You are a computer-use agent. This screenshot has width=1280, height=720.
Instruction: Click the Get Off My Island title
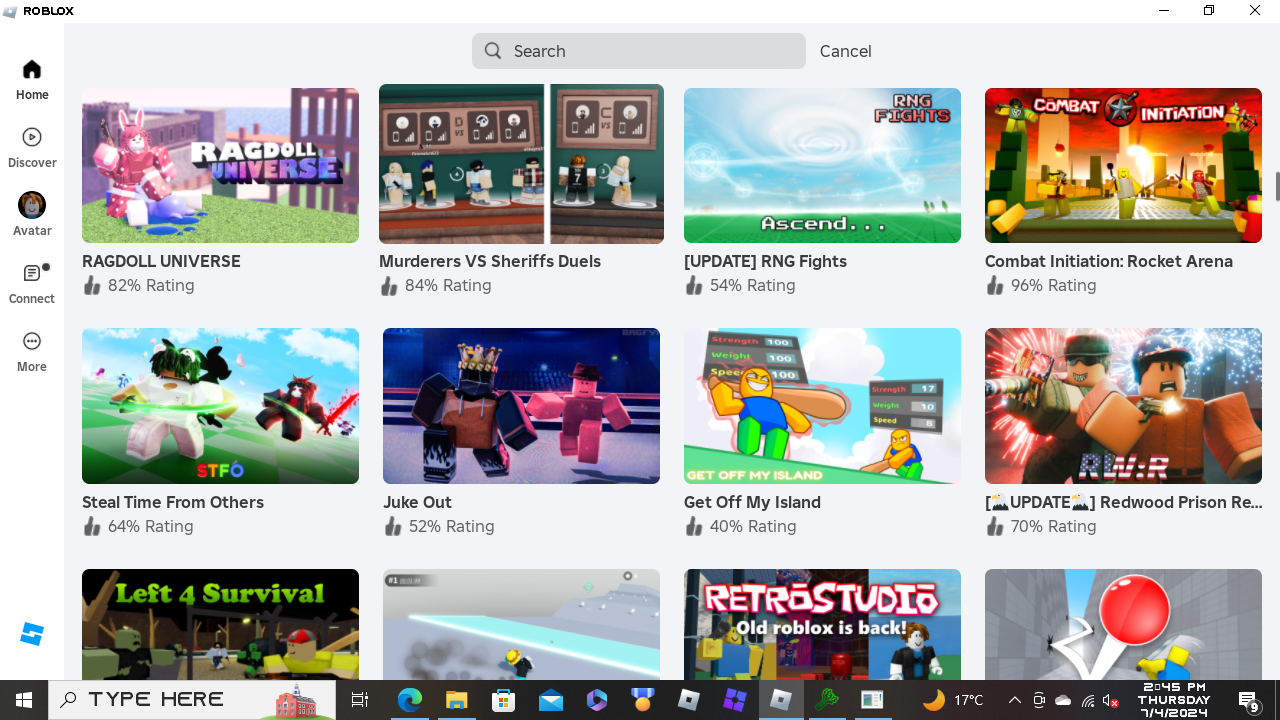(752, 502)
